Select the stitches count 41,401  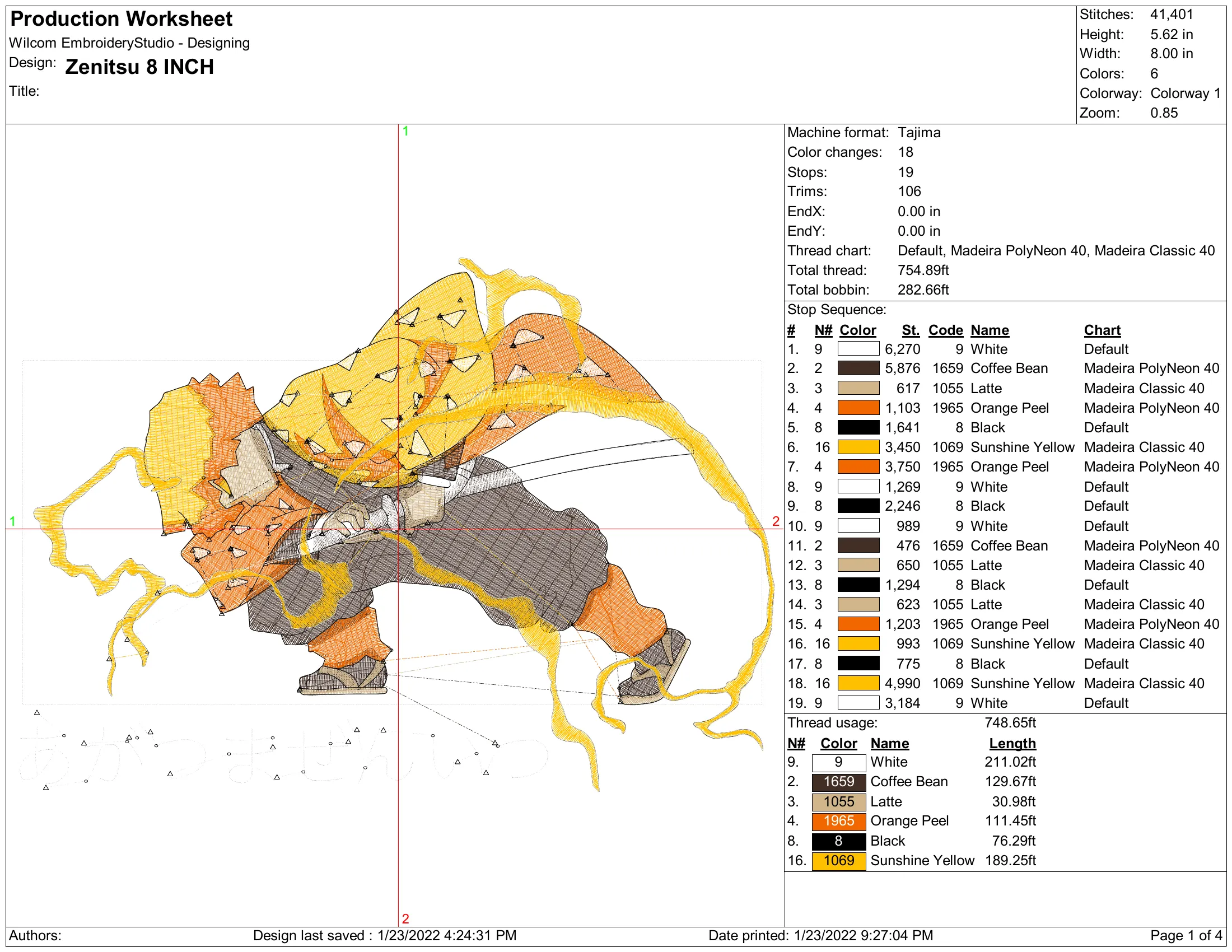point(1172,14)
